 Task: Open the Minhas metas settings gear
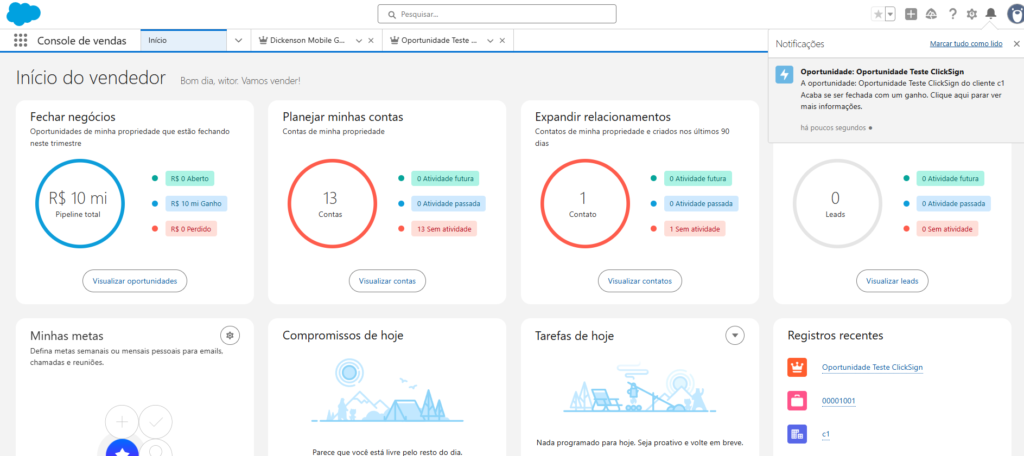click(x=230, y=335)
